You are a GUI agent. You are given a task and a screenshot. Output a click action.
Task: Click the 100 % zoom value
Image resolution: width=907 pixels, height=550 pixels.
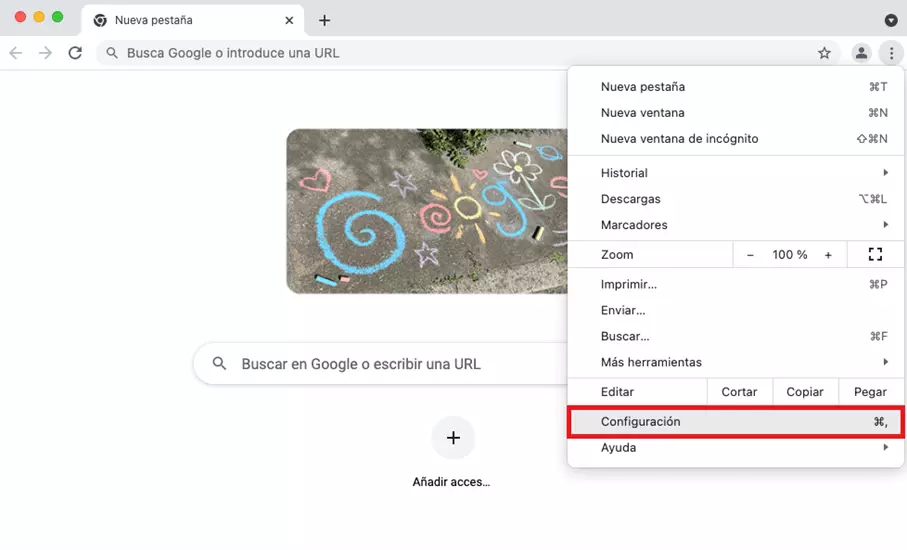pos(790,255)
